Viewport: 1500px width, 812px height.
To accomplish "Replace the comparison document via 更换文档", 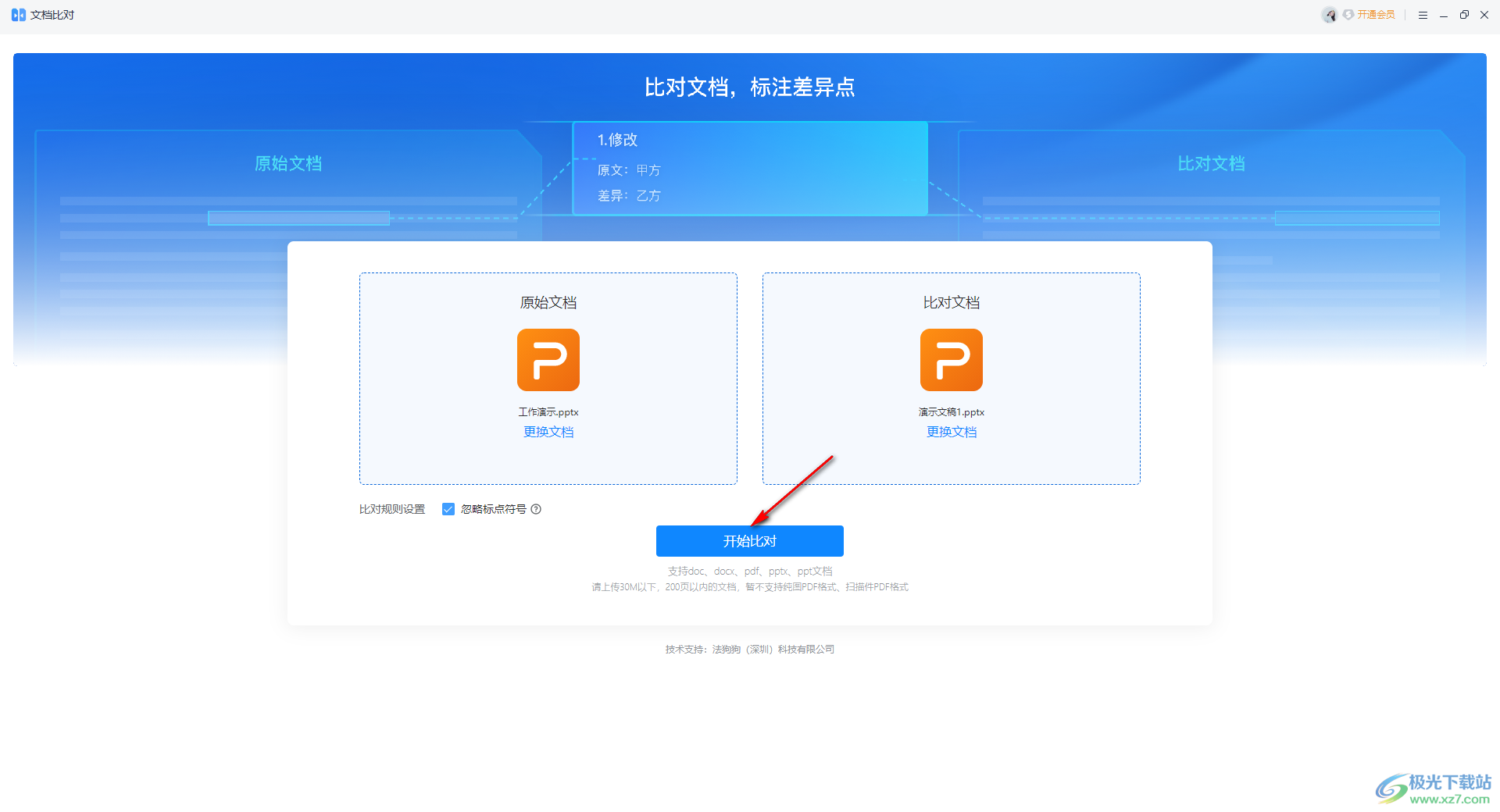I will 952,432.
